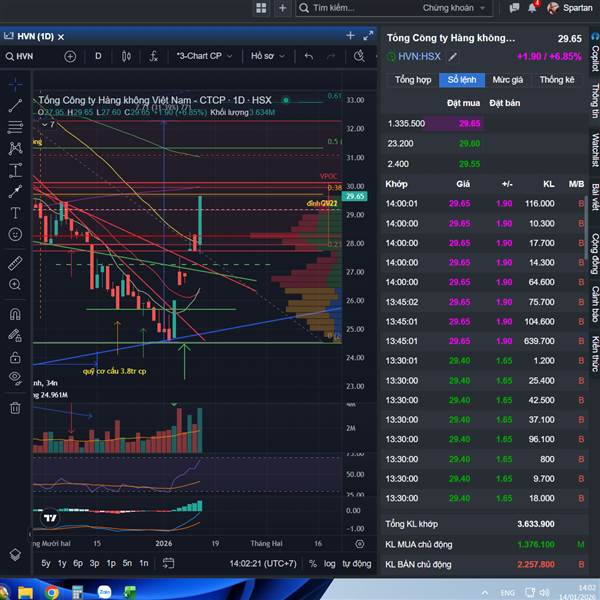Select the pattern drawing tool
Viewport: 600px width, 600px height.
tap(15, 148)
